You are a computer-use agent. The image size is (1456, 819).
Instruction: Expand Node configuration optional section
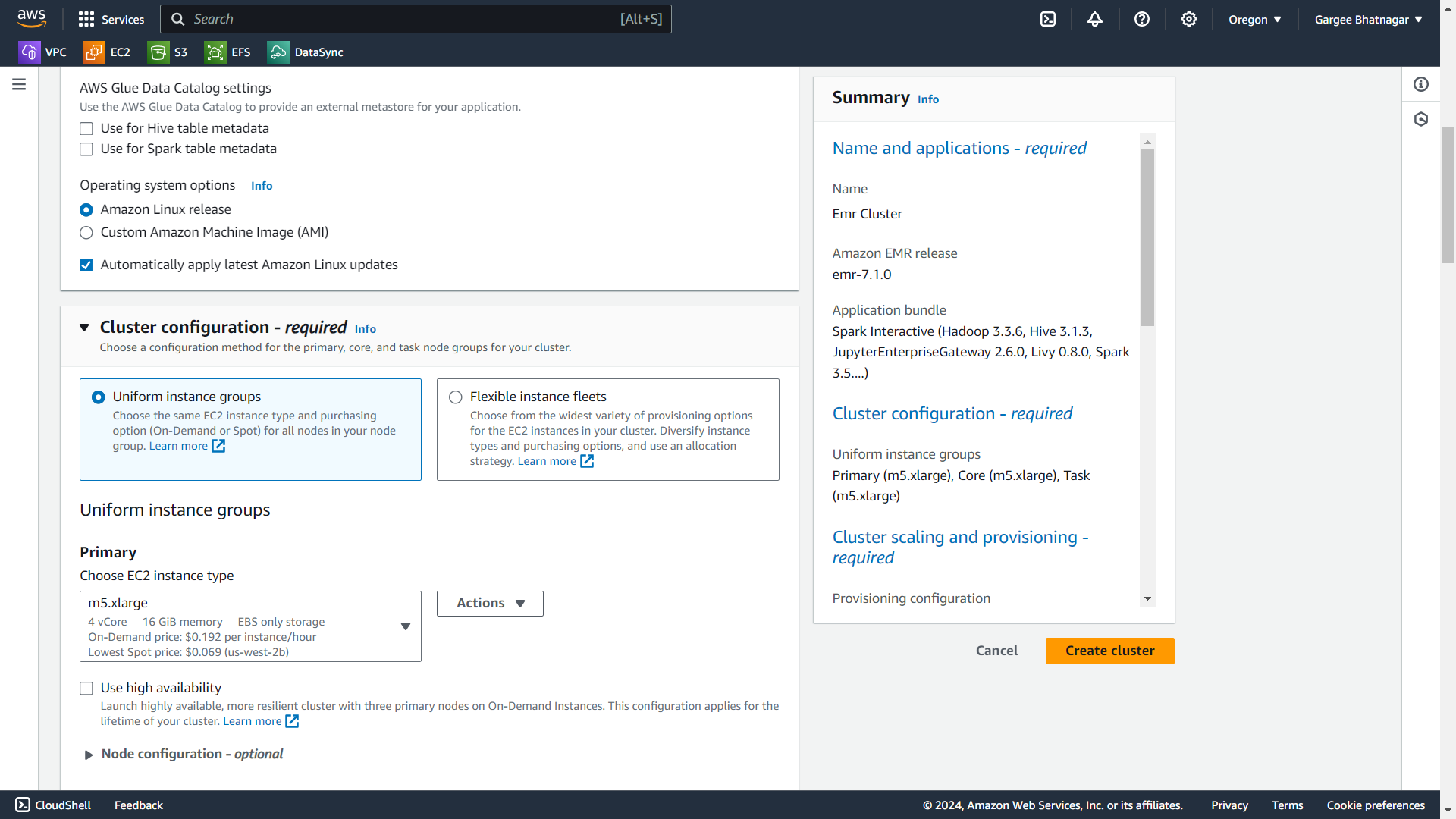[89, 755]
